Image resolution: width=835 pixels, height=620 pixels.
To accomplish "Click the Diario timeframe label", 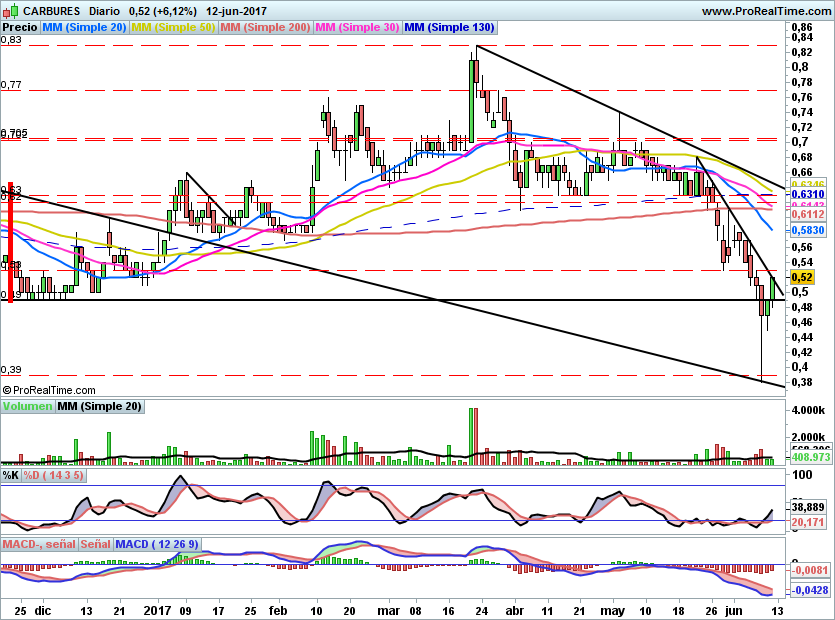I will [x=104, y=11].
